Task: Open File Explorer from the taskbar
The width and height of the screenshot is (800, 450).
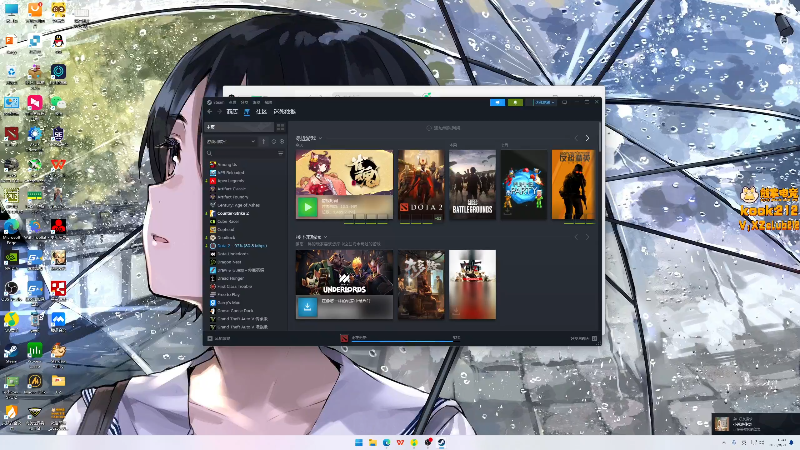Action: pos(372,442)
